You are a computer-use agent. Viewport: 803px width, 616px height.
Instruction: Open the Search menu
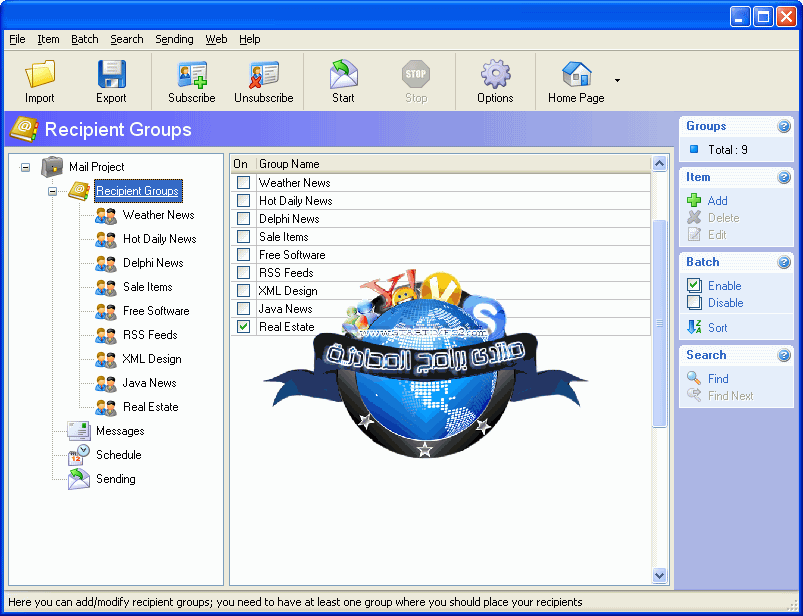coord(126,39)
